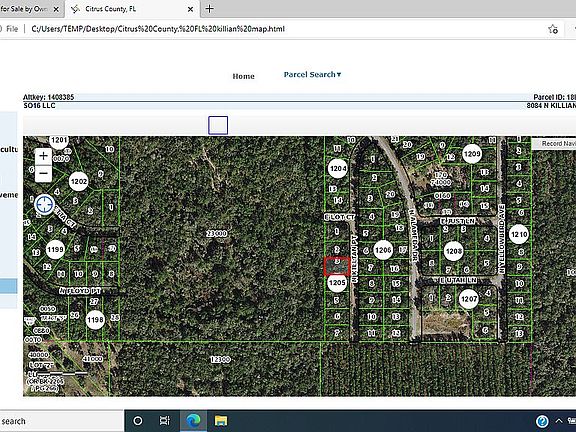Zoom in on the parcel map
Screen dimensions: 576x432
pyautogui.click(x=43, y=156)
